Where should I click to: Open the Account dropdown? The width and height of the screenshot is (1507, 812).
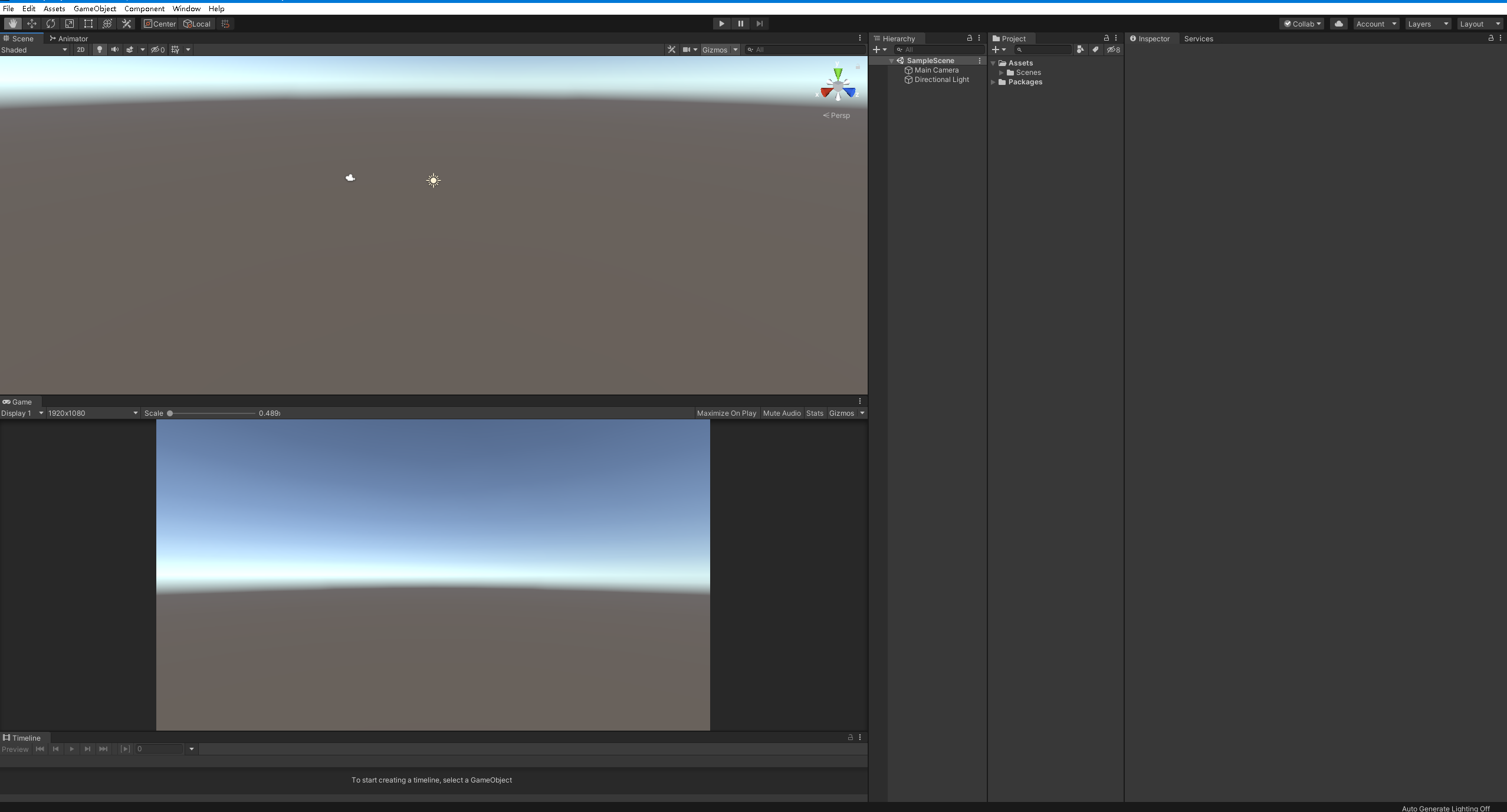[x=1376, y=24]
